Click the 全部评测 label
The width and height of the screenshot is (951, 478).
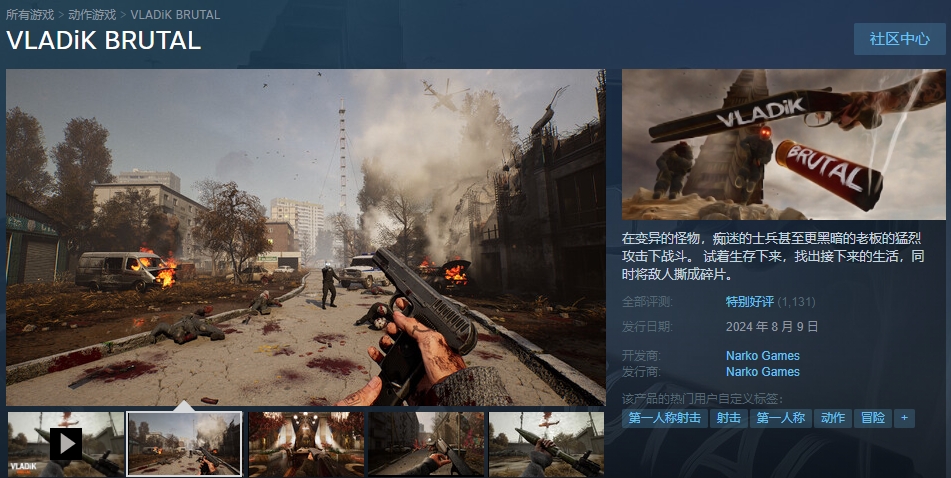647,301
